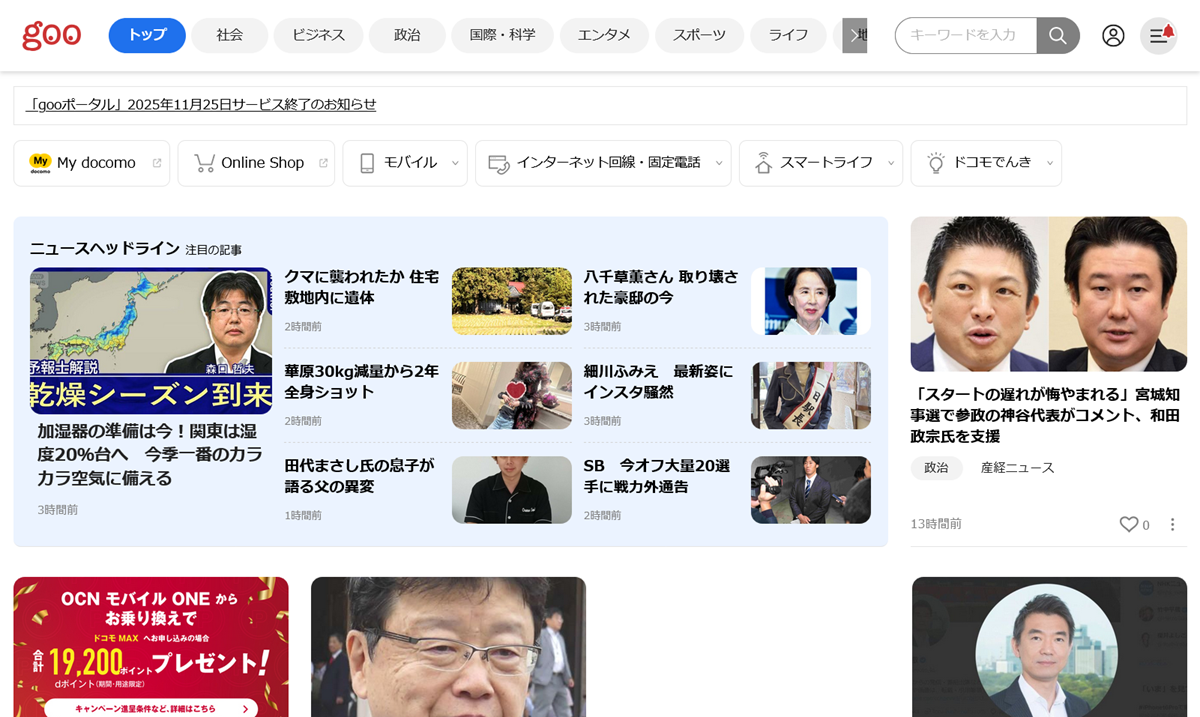Open the hamburger menu with notification bell

coord(1159,36)
